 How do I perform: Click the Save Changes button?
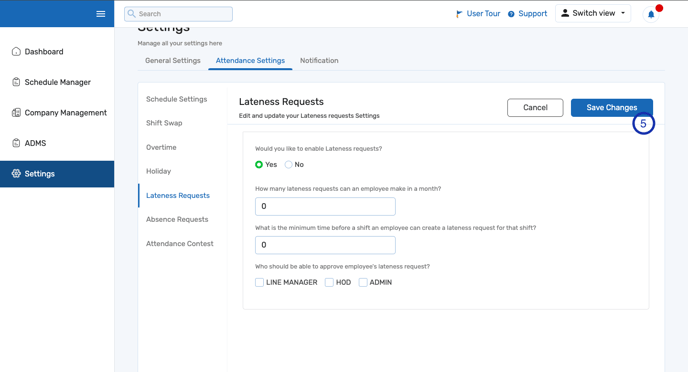click(x=612, y=107)
